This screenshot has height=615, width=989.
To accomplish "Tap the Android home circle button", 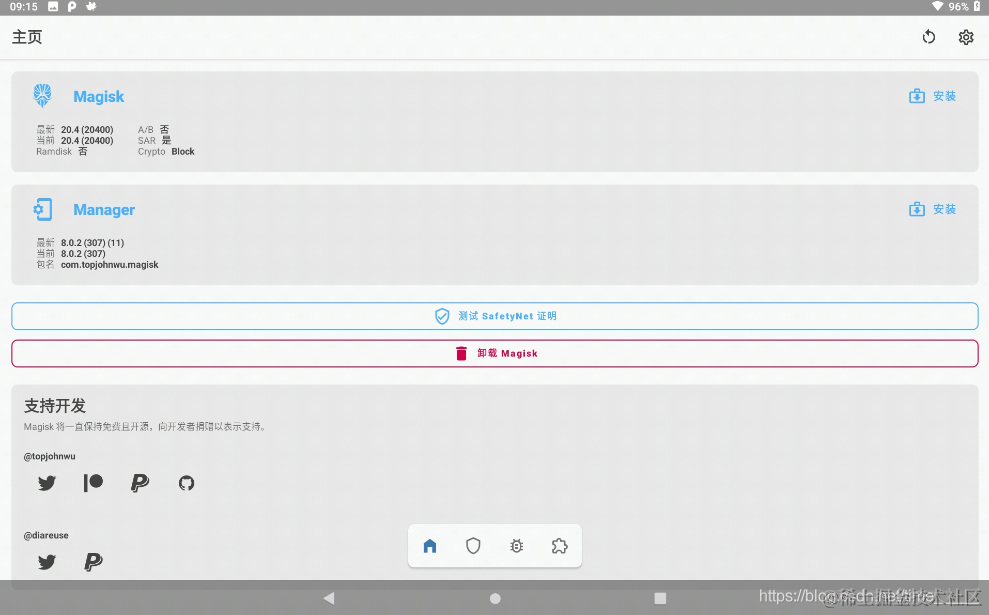I will pyautogui.click(x=495, y=598).
